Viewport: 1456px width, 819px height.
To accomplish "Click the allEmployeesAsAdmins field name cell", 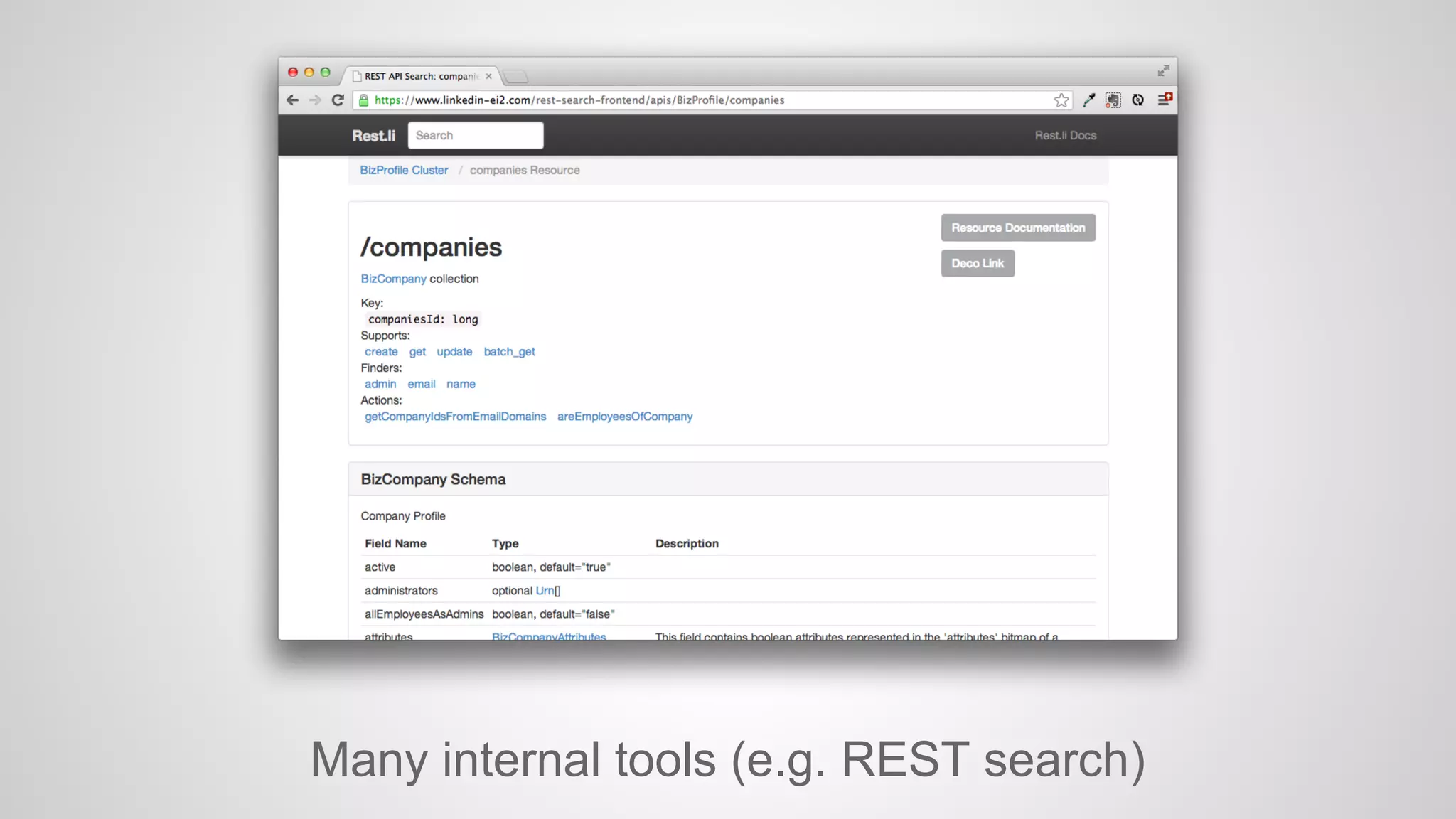I will (x=424, y=614).
